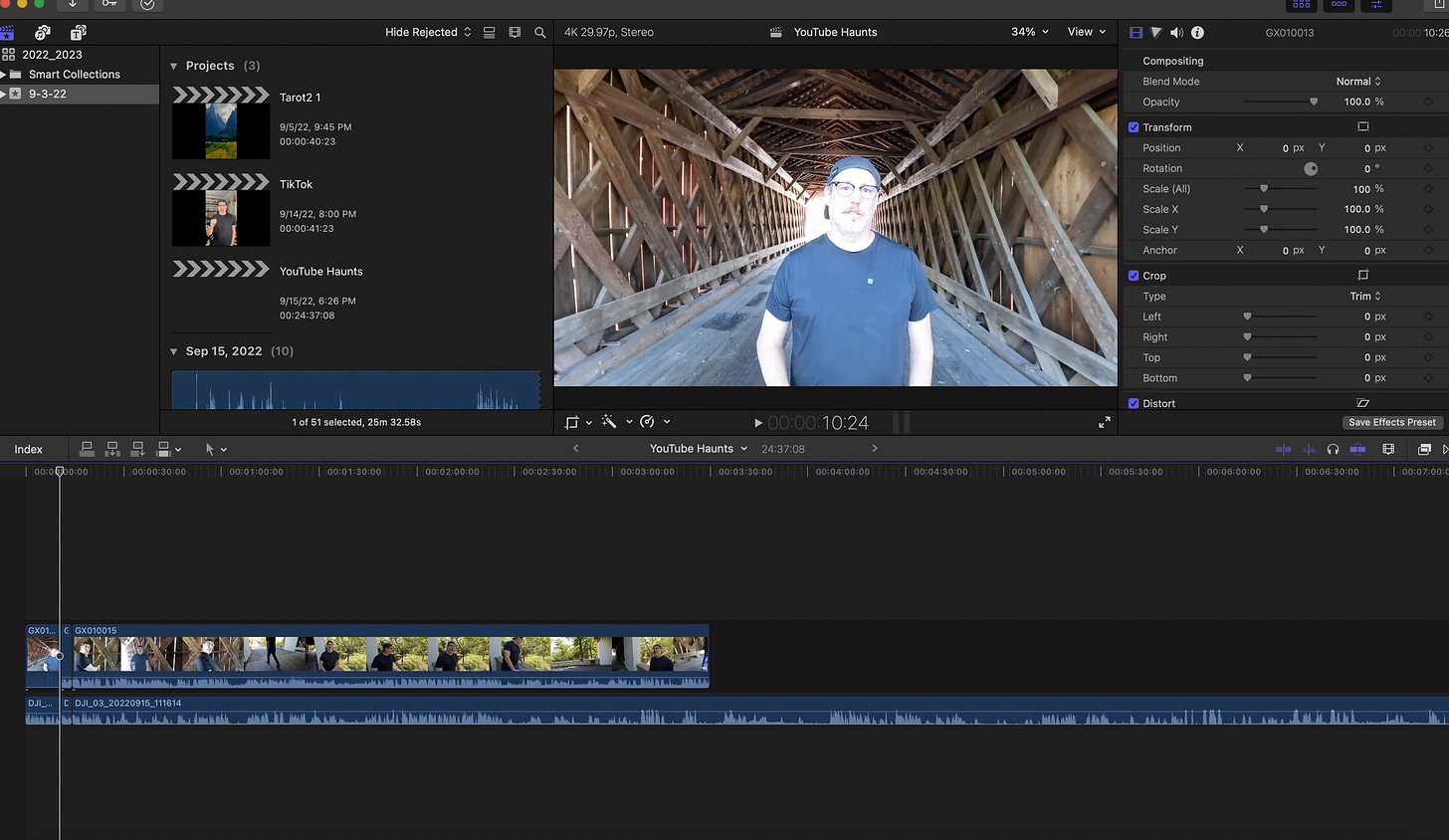Collapse the Projects section triangle
Screen dimensions: 1449x840
coord(174,67)
